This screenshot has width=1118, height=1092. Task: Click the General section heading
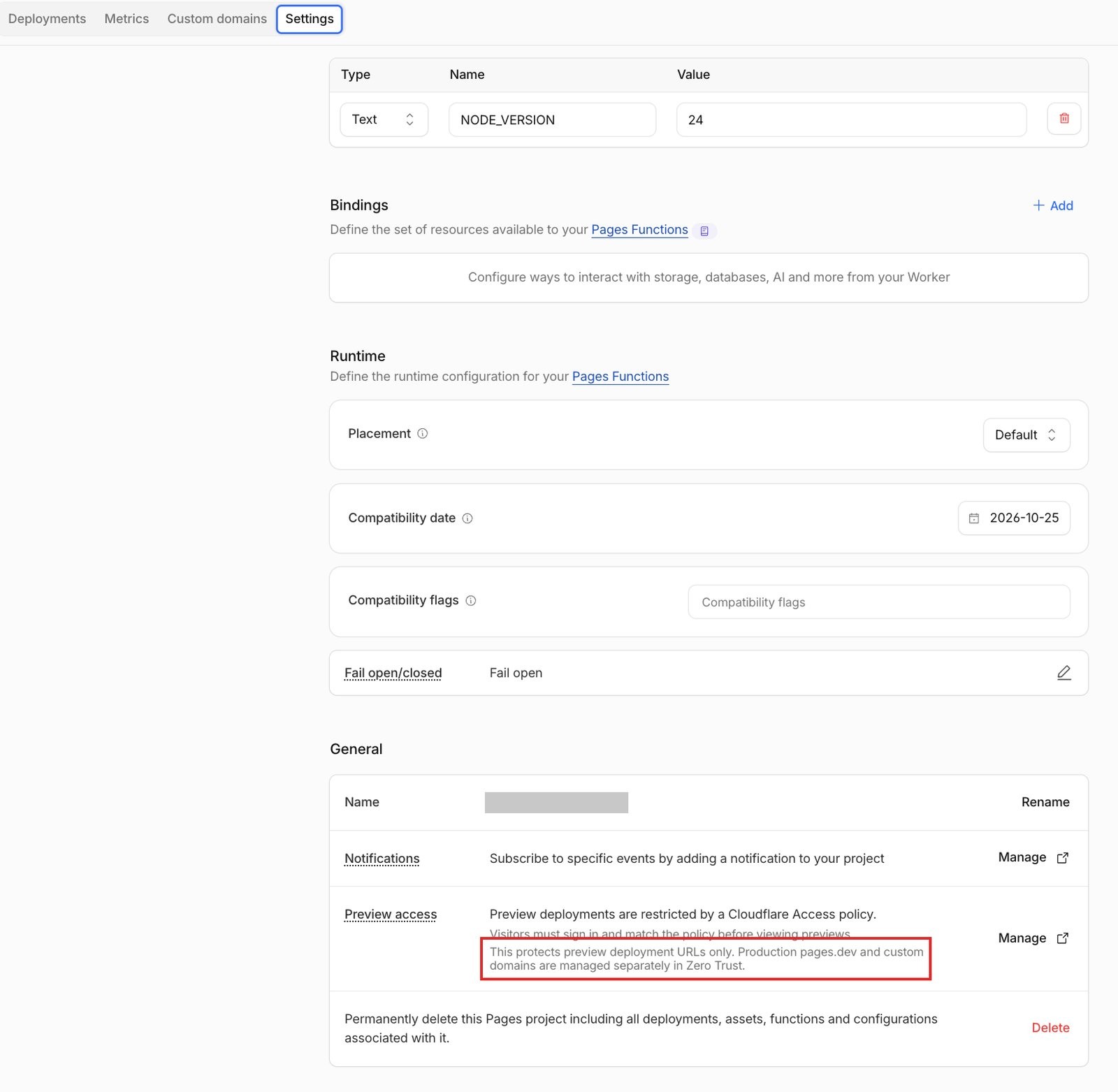(356, 750)
